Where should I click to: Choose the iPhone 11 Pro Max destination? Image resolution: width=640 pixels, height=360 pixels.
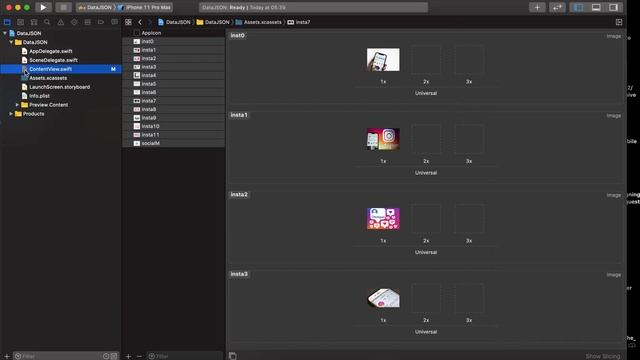pos(144,7)
